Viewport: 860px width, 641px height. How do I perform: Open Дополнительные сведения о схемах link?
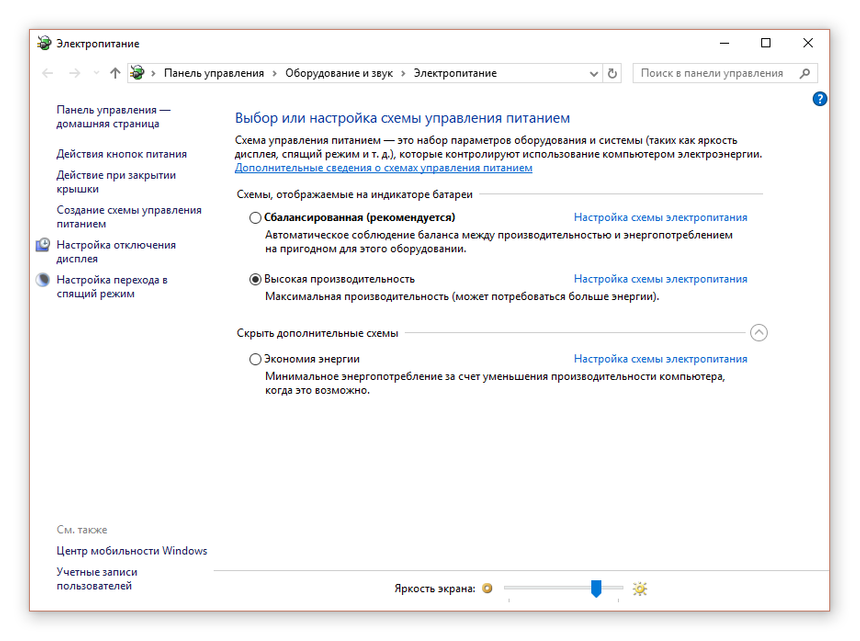pos(383,168)
